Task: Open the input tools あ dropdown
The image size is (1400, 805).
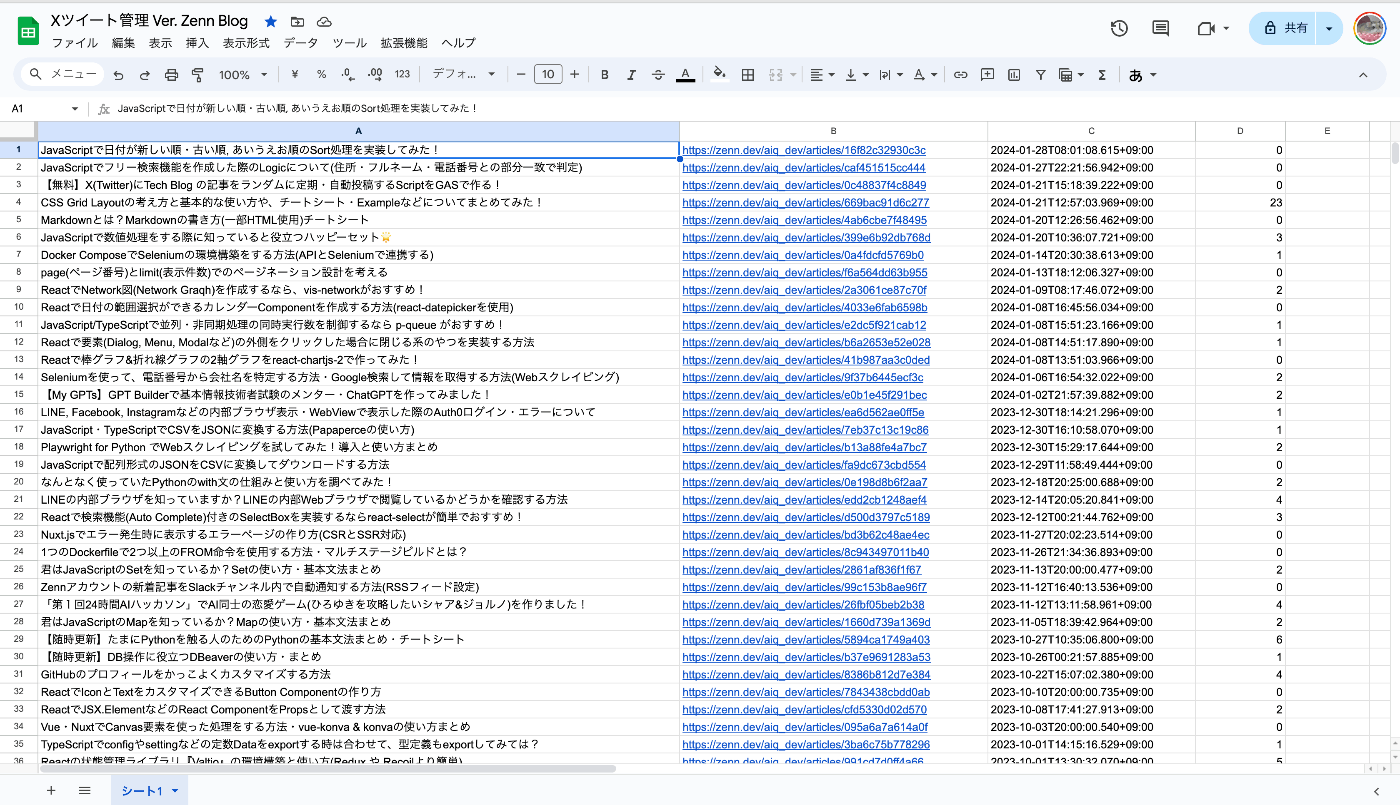Action: (1142, 75)
